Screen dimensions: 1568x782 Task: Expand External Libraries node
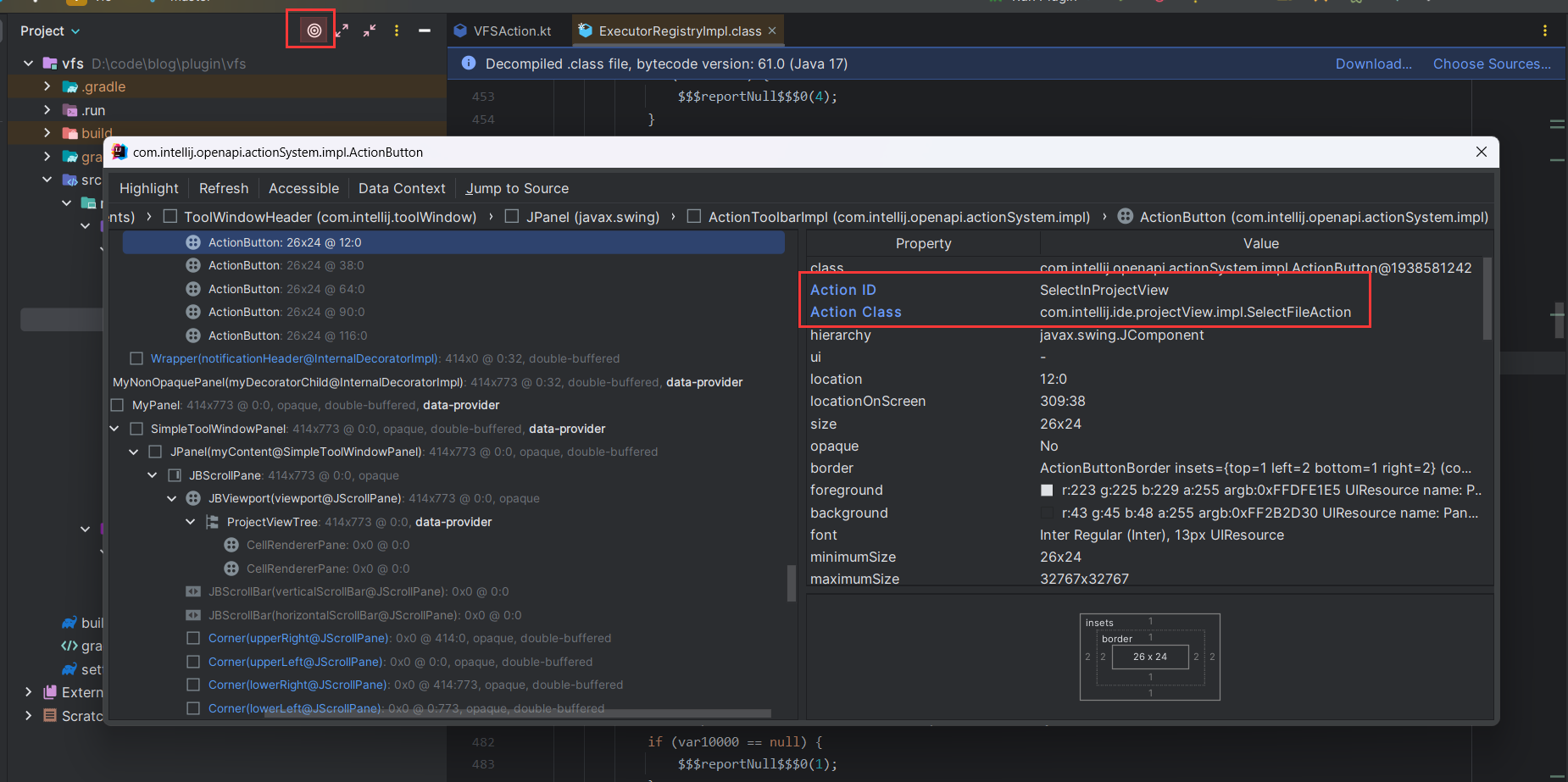29,692
